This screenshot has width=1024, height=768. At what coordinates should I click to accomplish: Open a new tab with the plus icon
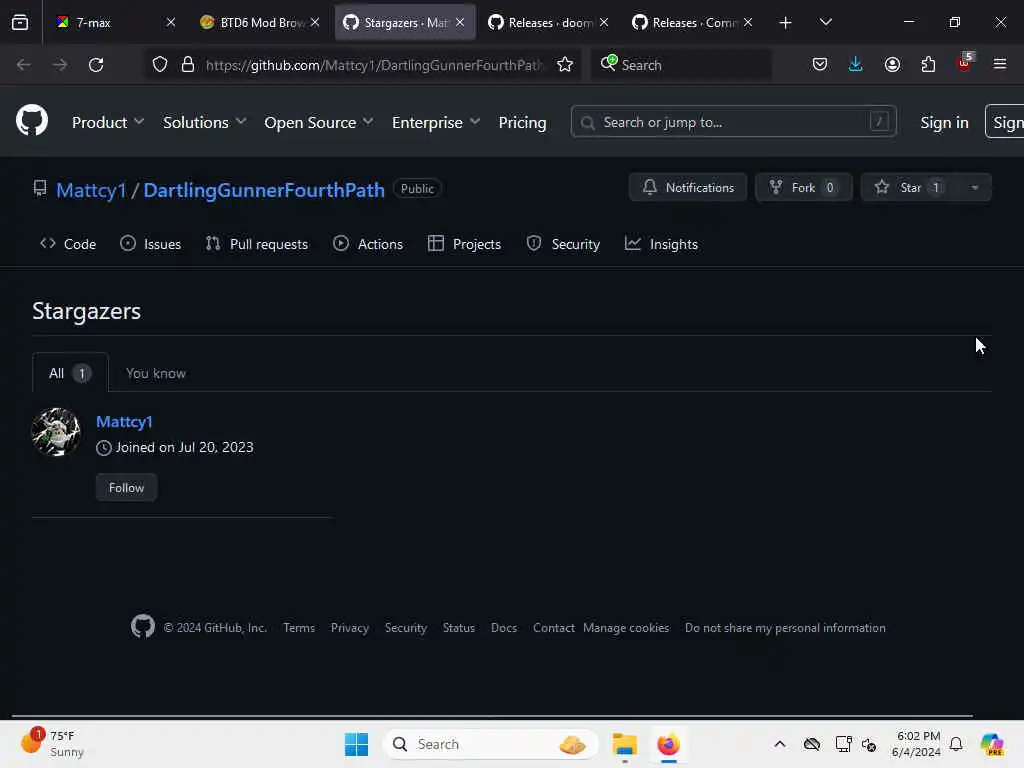786,23
